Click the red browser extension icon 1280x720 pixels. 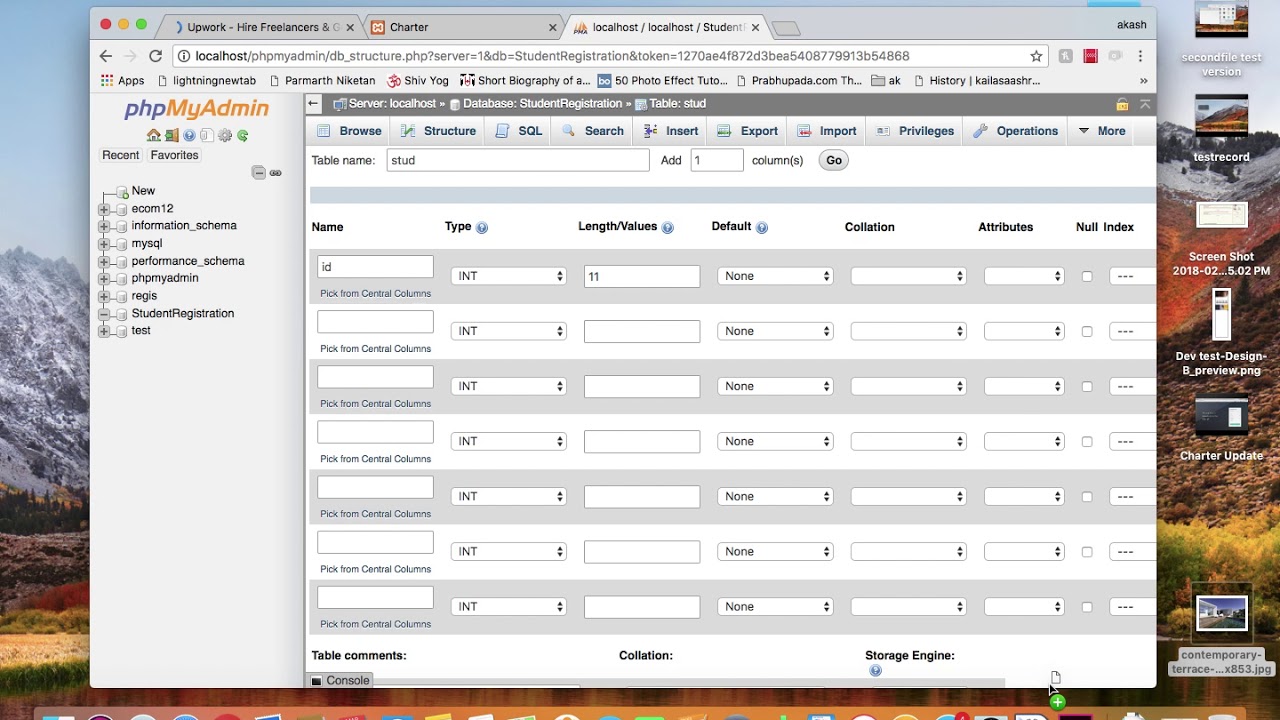pyautogui.click(x=1091, y=56)
